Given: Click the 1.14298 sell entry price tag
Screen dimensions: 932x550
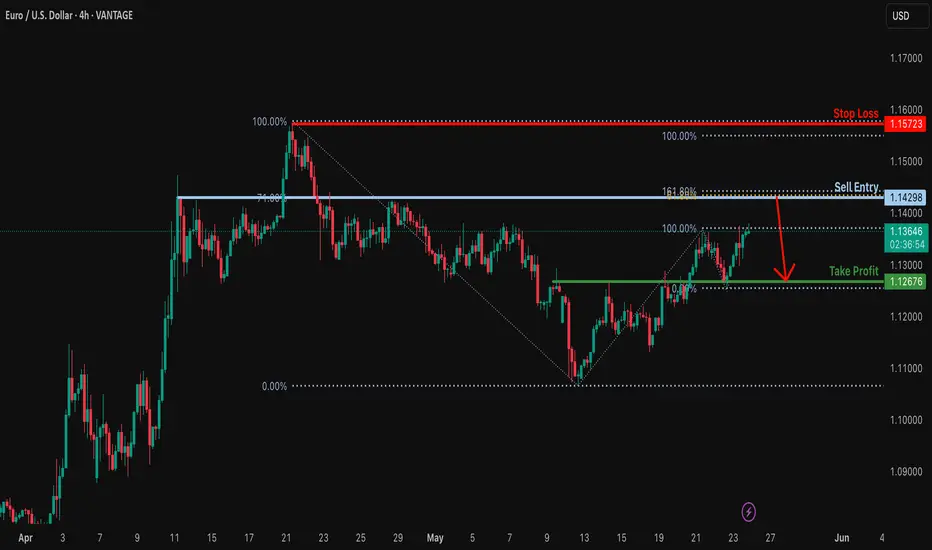Looking at the screenshot, I should coord(905,197).
